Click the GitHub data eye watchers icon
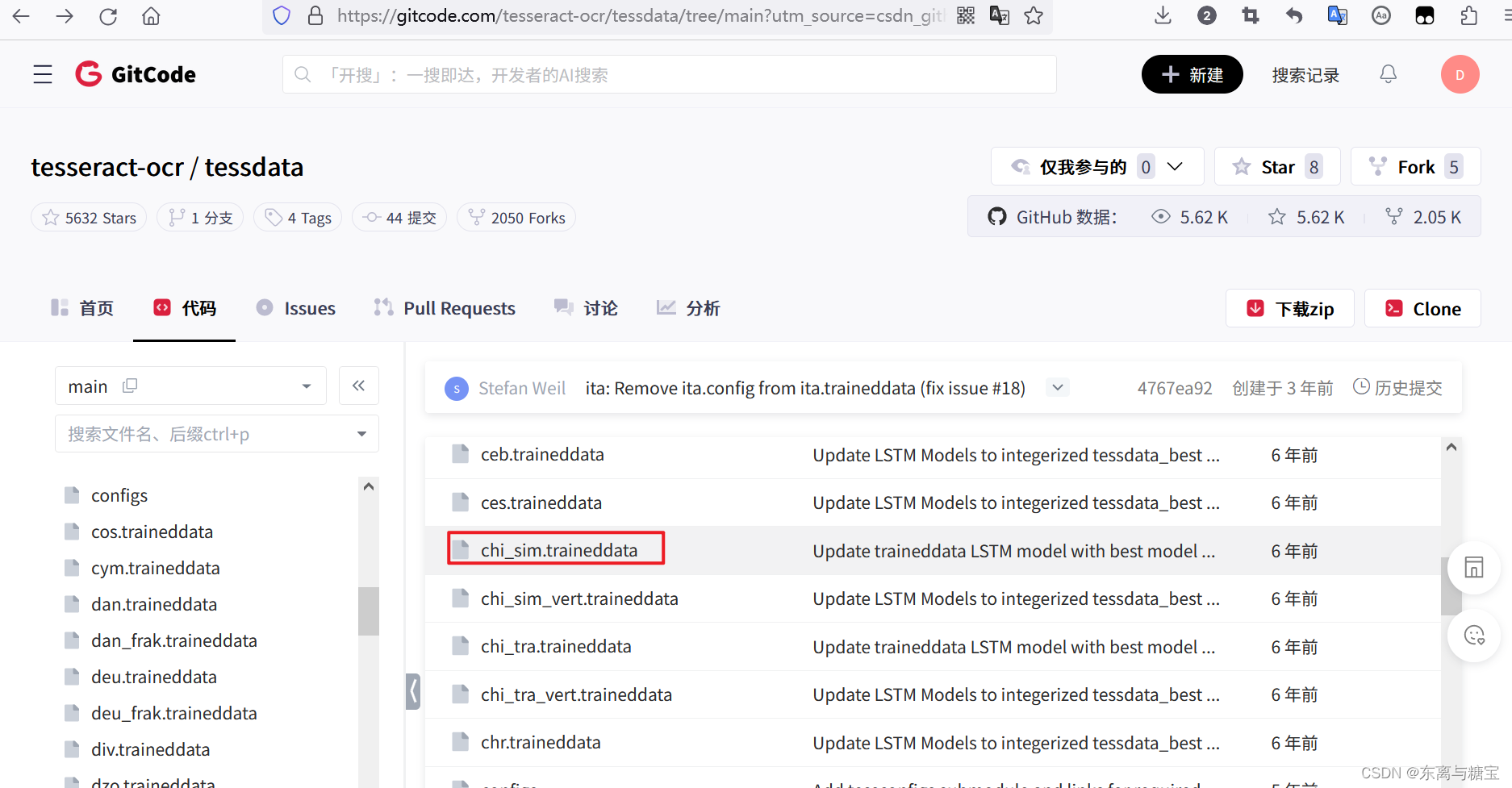The height and width of the screenshot is (788, 1512). pyautogui.click(x=1161, y=217)
